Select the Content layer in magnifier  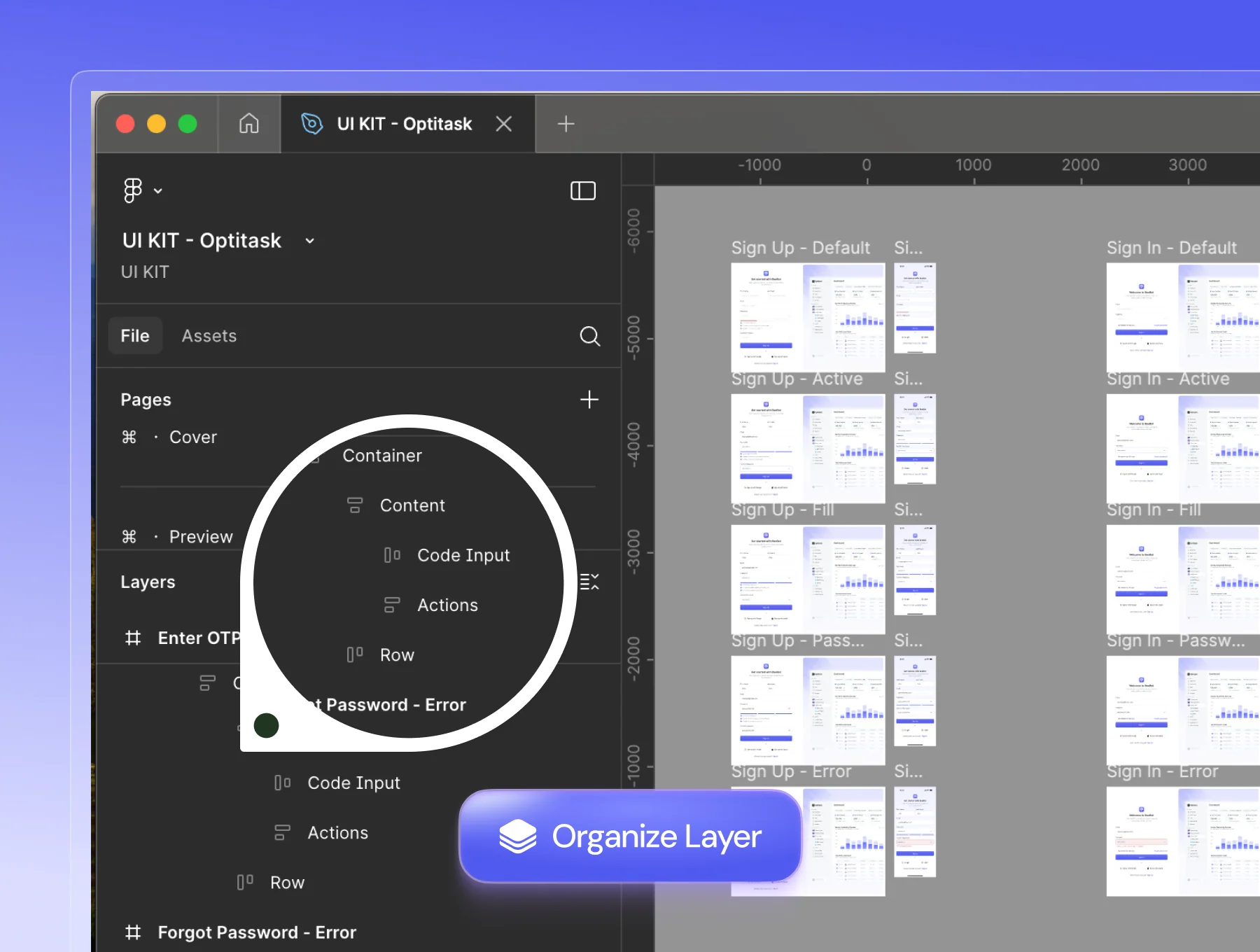click(412, 505)
